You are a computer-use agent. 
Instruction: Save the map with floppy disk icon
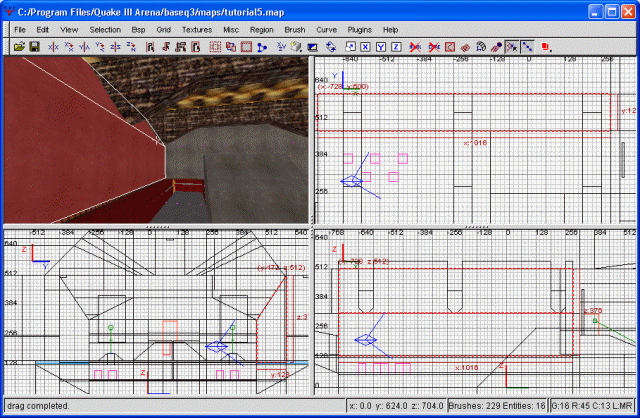pyautogui.click(x=35, y=47)
